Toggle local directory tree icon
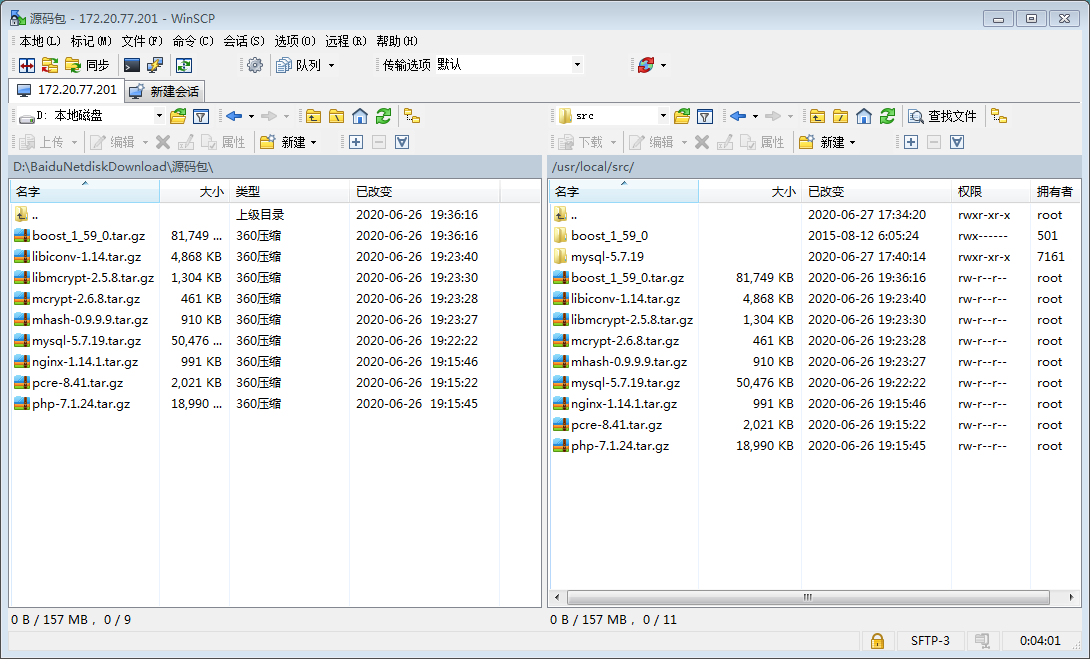This screenshot has width=1090, height=659. [412, 116]
